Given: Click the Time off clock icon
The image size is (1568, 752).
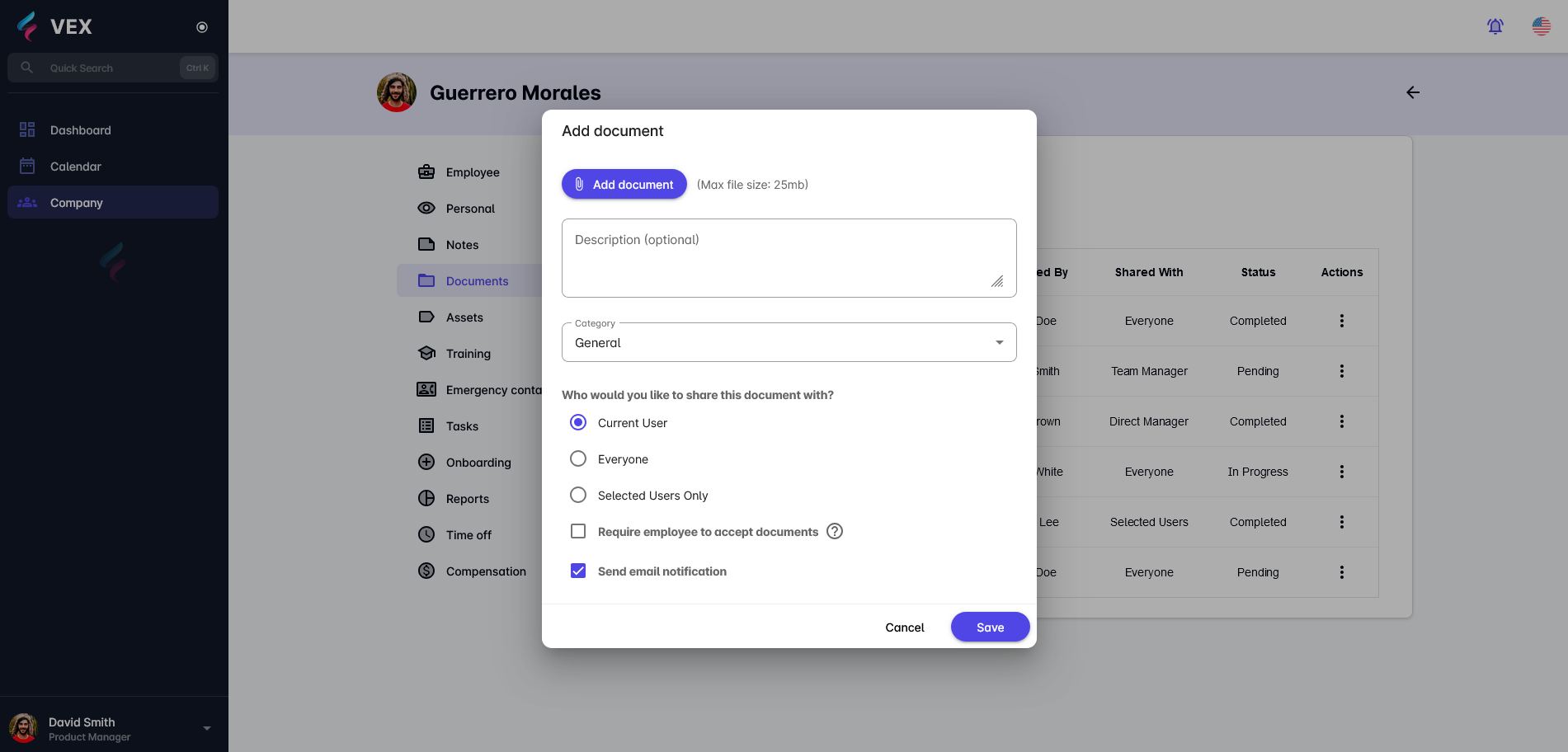Looking at the screenshot, I should [x=426, y=534].
